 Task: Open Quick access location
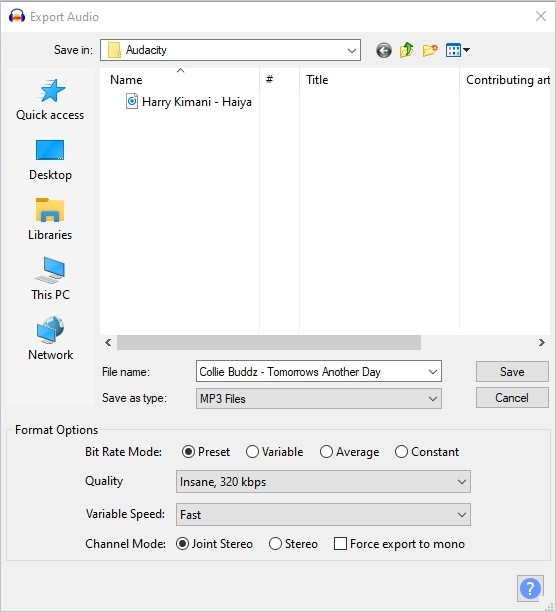coord(50,100)
